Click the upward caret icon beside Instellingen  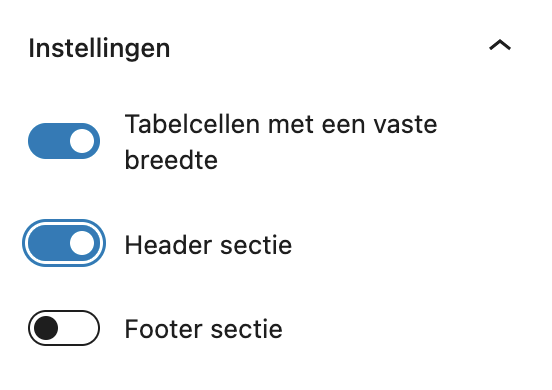coord(500,46)
